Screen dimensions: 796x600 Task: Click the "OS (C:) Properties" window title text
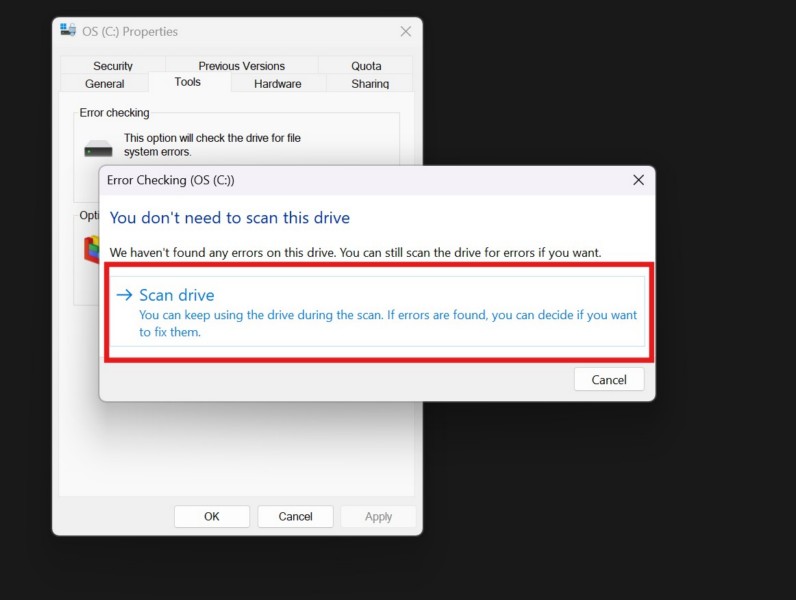tap(130, 31)
